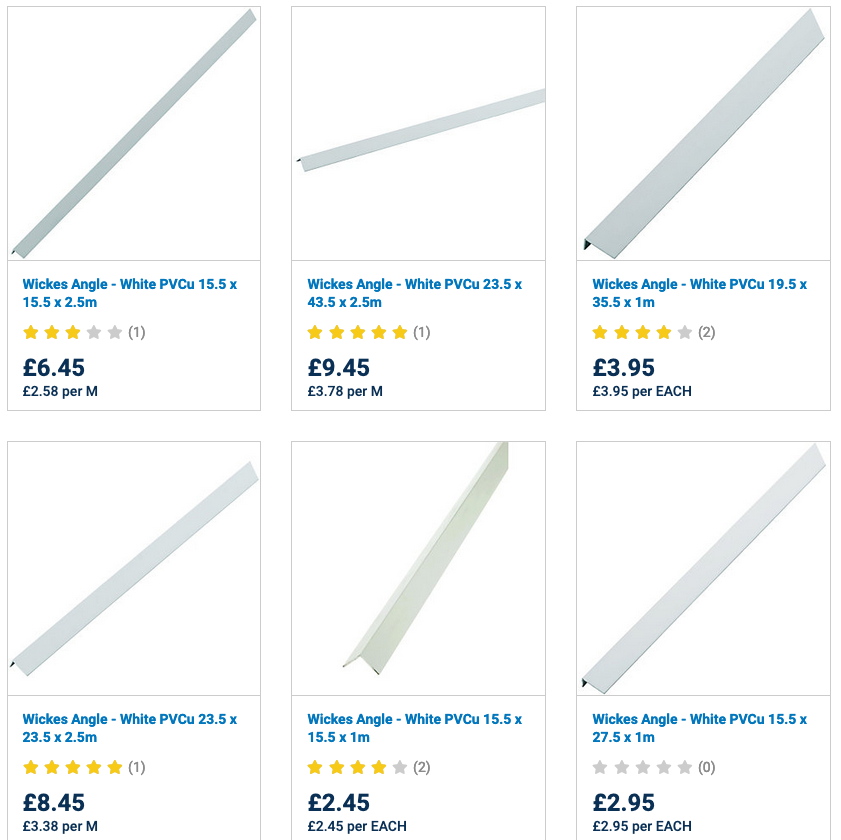The height and width of the screenshot is (840, 841).
Task: Click the £6.45 product image thumbnail
Action: click(134, 133)
